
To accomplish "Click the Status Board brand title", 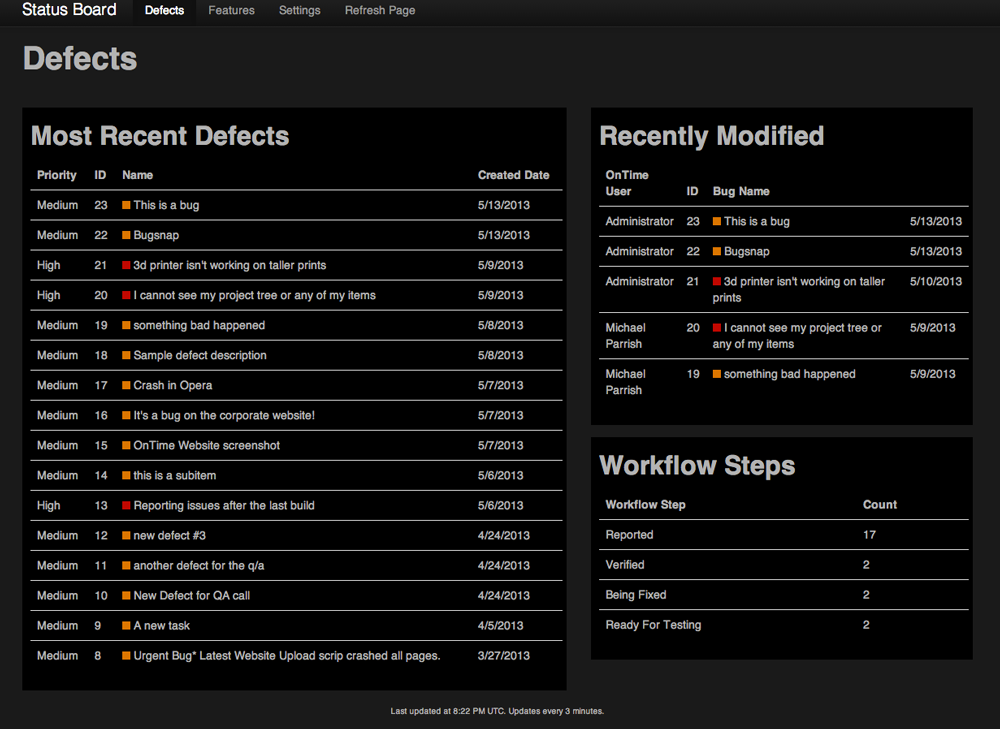I will tap(70, 10).
